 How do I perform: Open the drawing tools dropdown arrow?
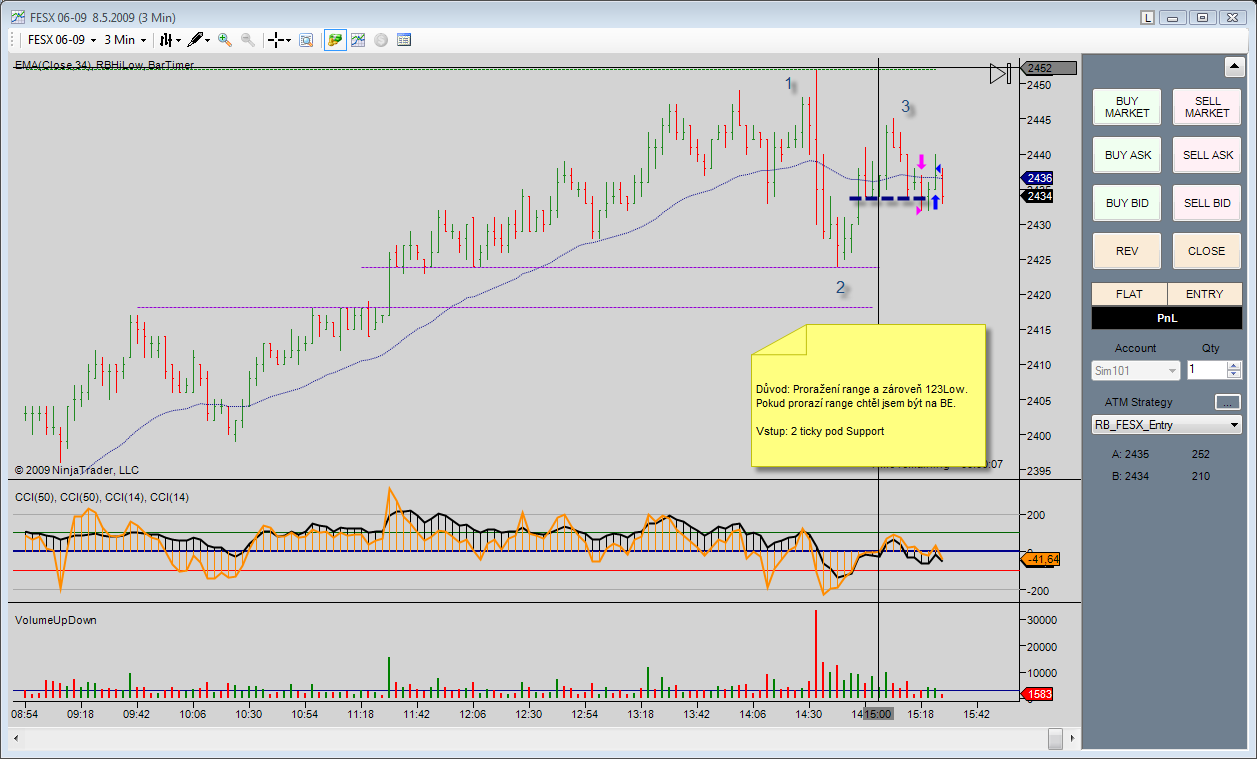pos(208,40)
